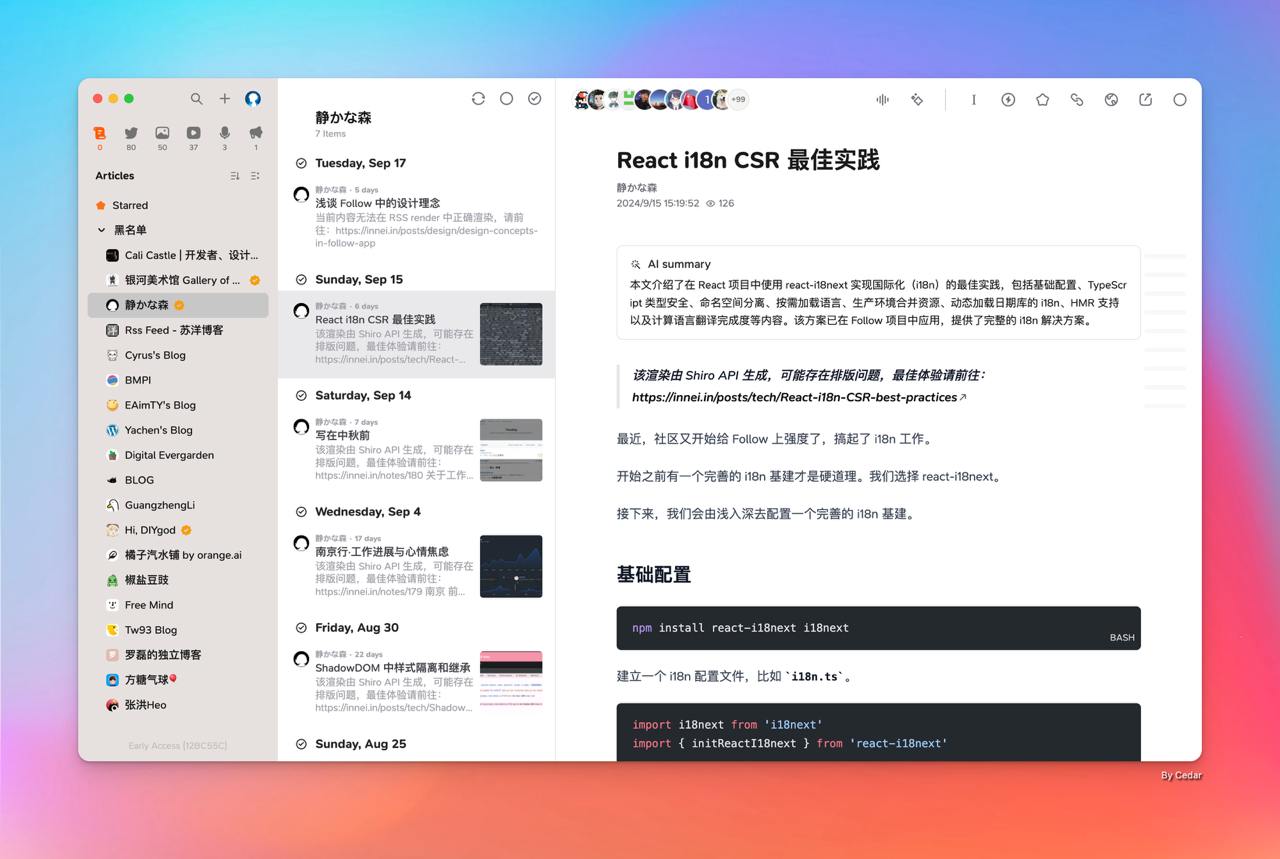Open the entry 写在中秋前

[416, 450]
